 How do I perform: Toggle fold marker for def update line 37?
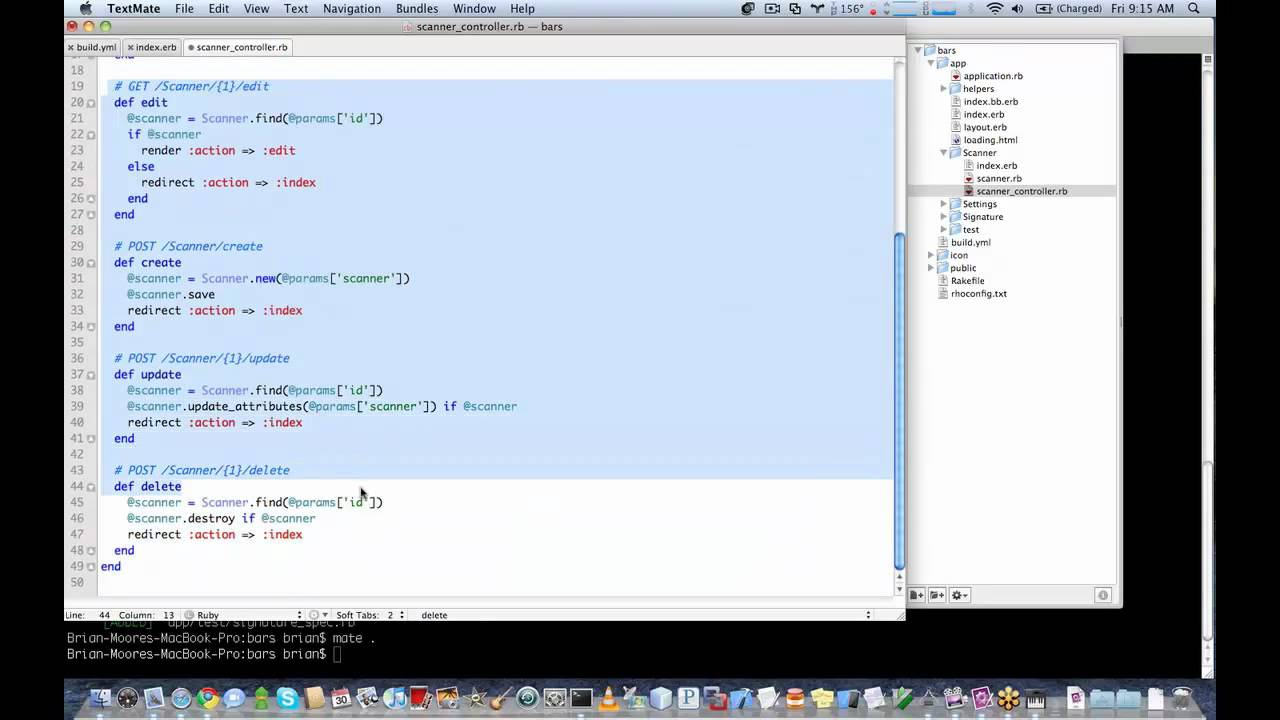(91, 374)
